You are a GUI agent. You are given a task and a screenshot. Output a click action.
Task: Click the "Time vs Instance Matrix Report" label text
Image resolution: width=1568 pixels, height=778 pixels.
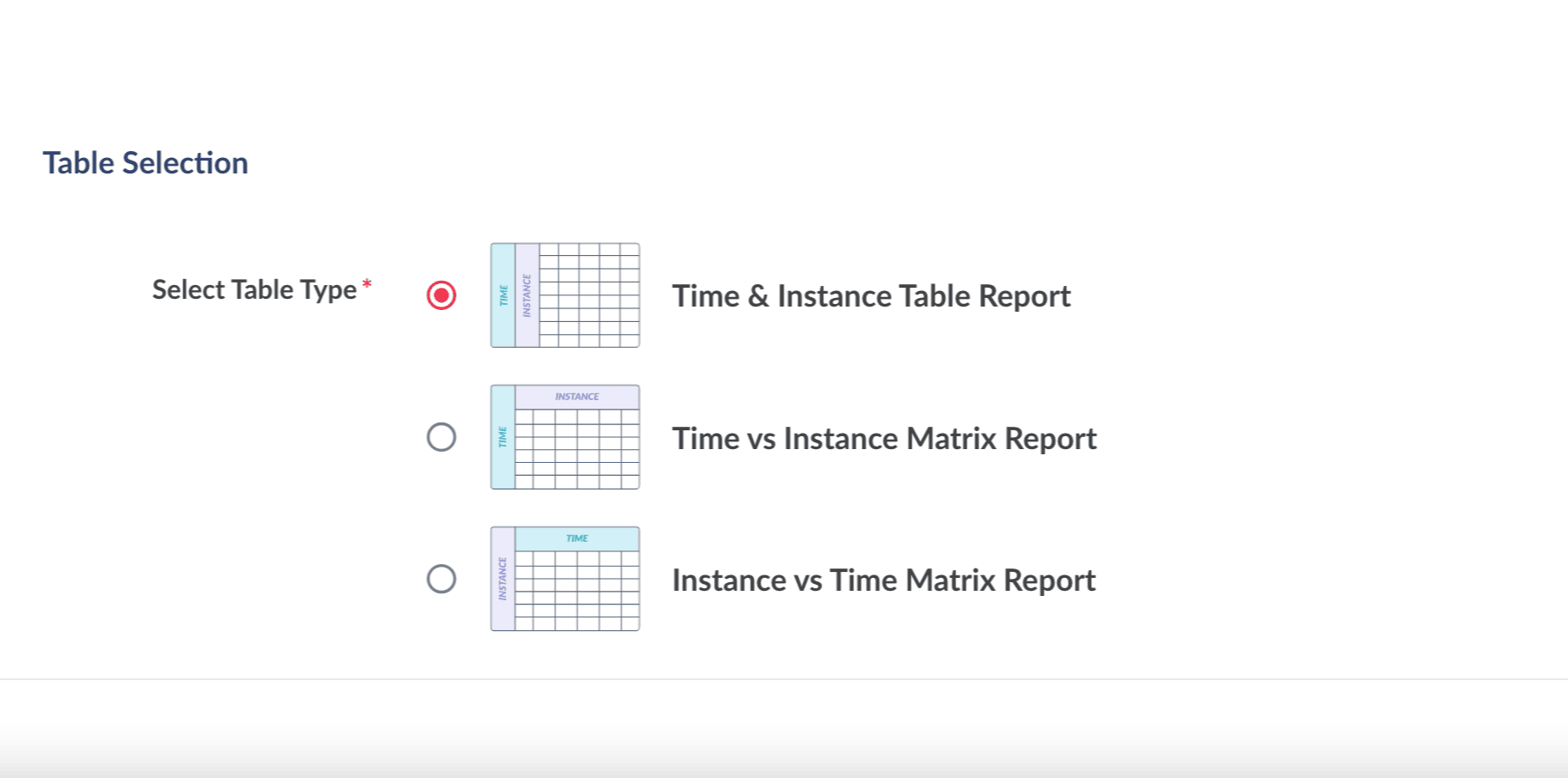coord(884,439)
